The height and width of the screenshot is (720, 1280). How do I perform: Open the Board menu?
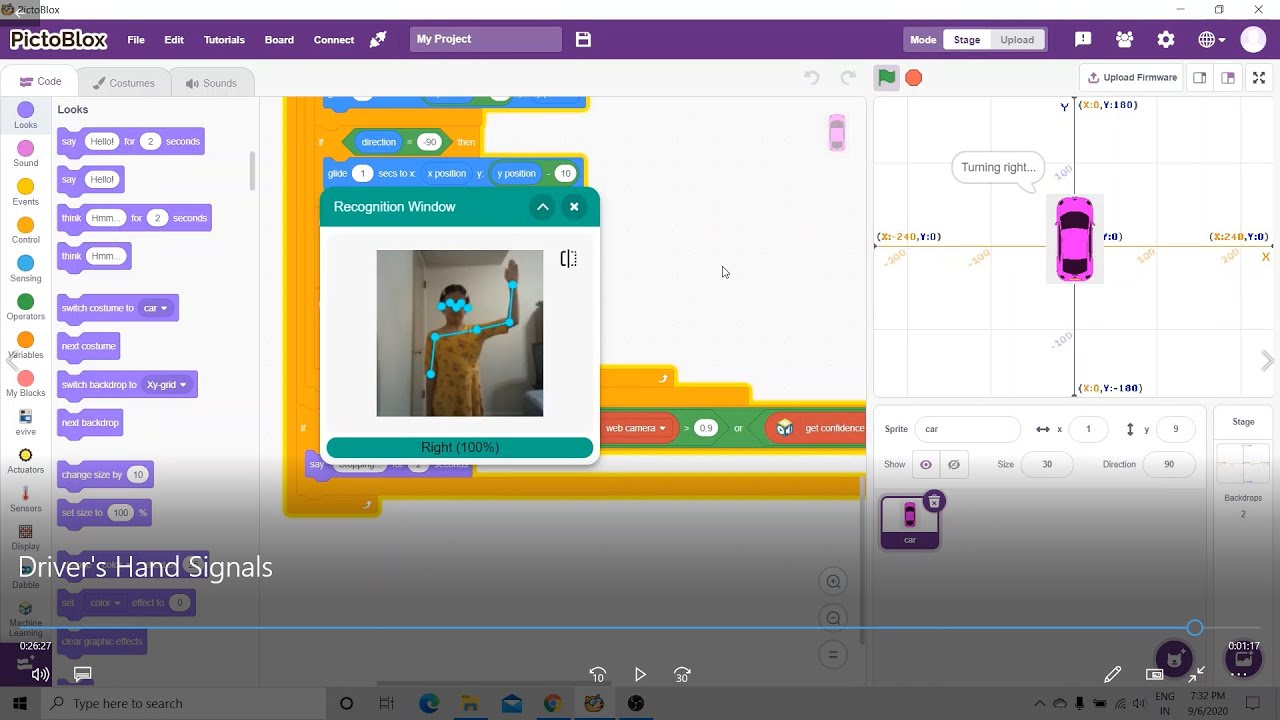[x=279, y=40]
